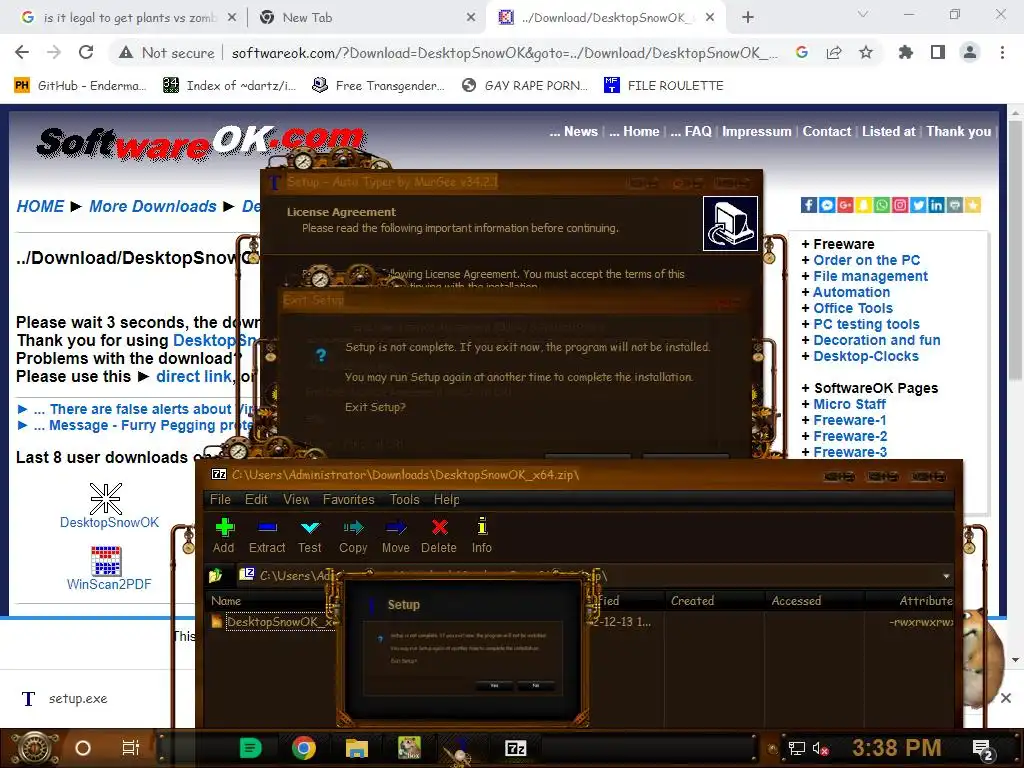This screenshot has height=768, width=1024.
Task: Open the File menu in 7-Zip
Action: coord(220,499)
